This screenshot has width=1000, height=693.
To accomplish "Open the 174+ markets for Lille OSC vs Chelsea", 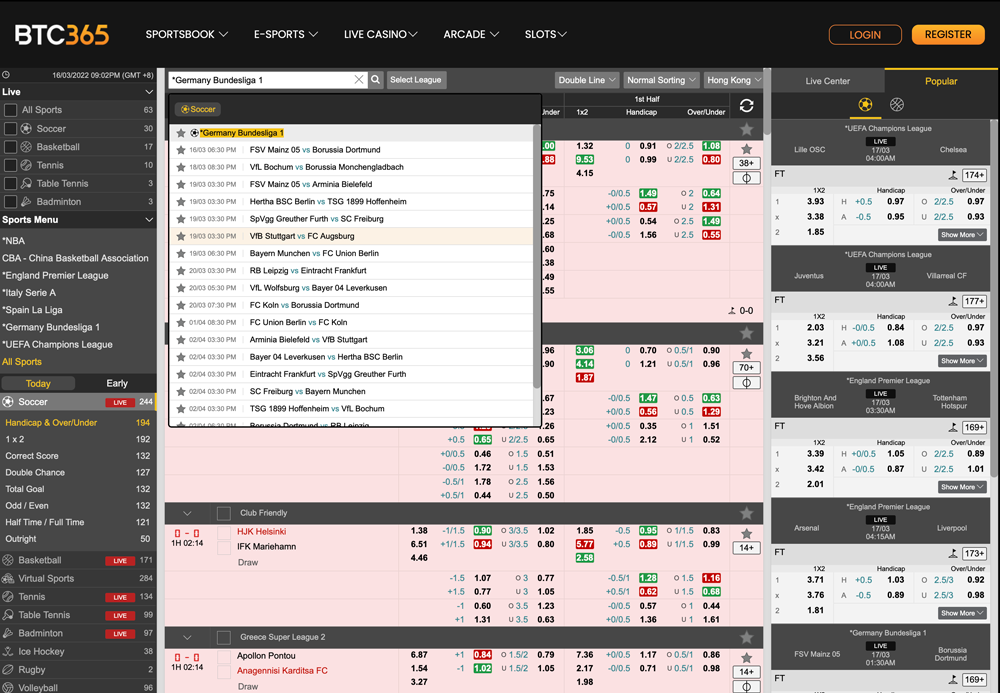I will click(x=974, y=175).
